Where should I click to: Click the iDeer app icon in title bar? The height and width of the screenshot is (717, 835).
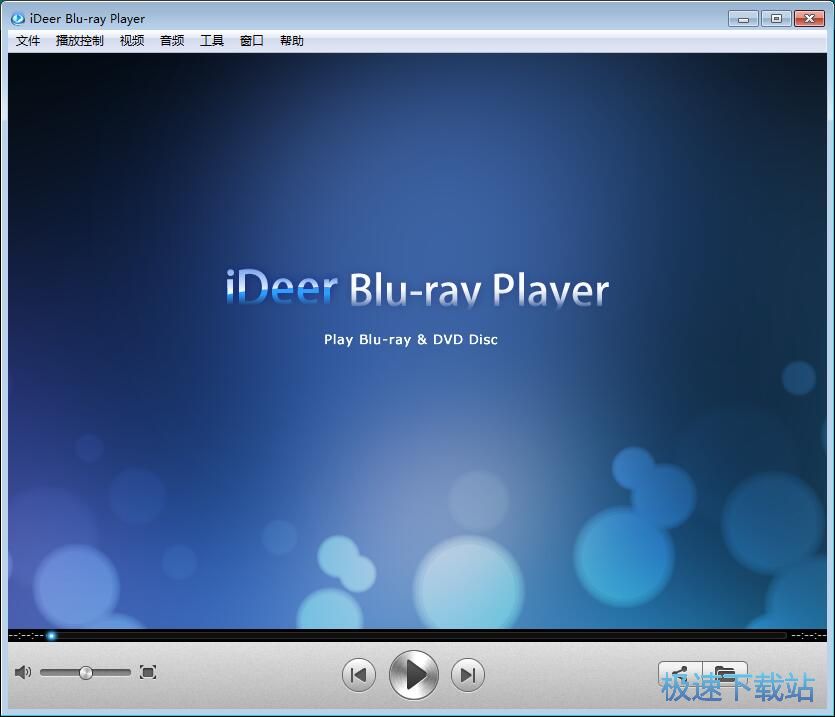18,19
